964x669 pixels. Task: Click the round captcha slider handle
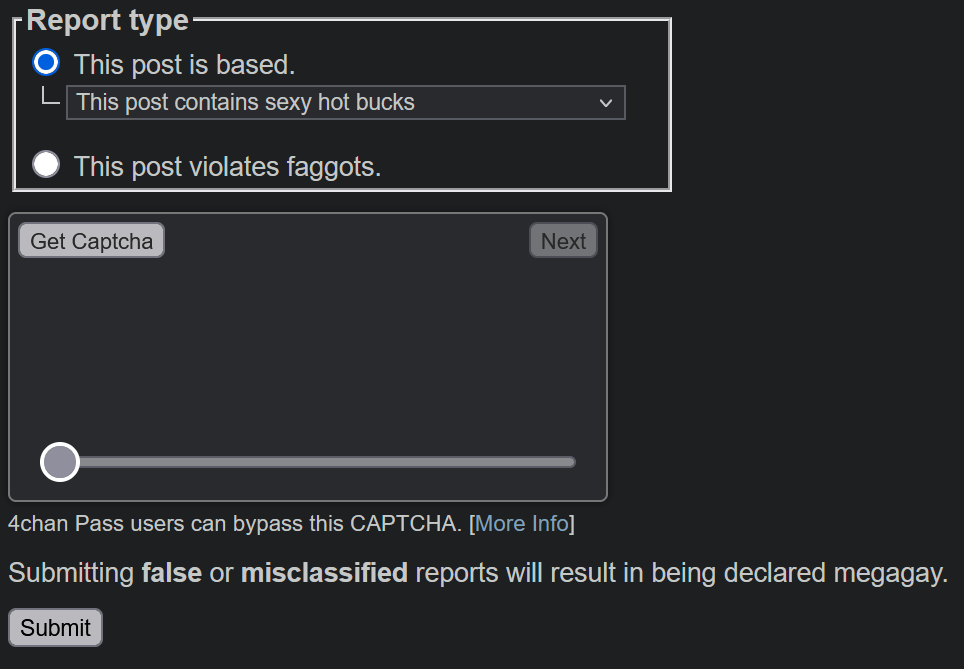(x=60, y=462)
